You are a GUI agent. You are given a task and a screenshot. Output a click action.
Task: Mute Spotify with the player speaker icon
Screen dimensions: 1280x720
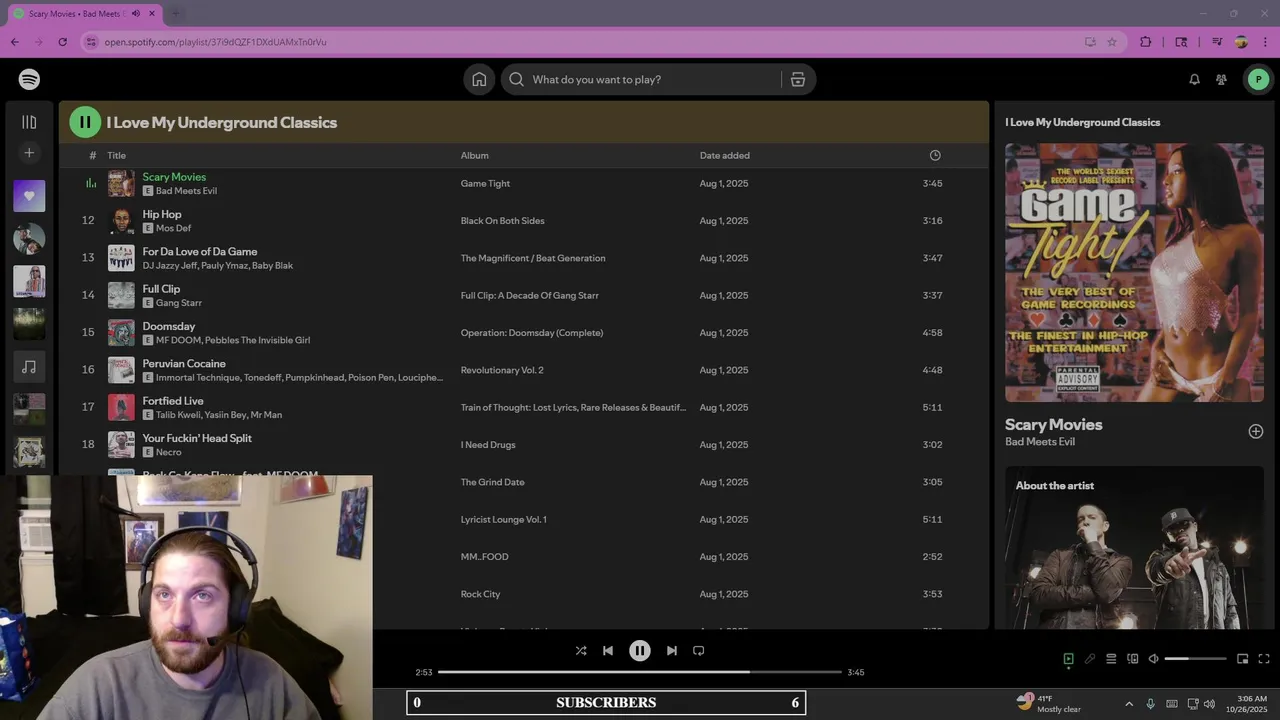coord(1153,659)
